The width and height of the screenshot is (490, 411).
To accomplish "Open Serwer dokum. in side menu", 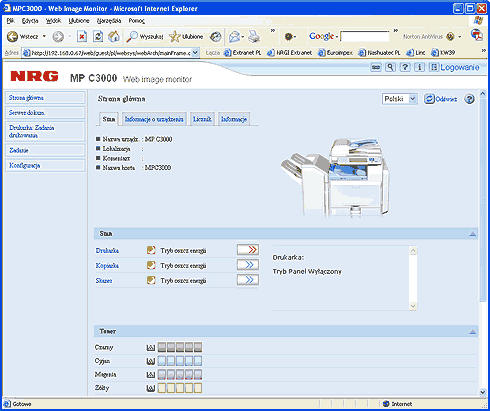I will point(45,113).
